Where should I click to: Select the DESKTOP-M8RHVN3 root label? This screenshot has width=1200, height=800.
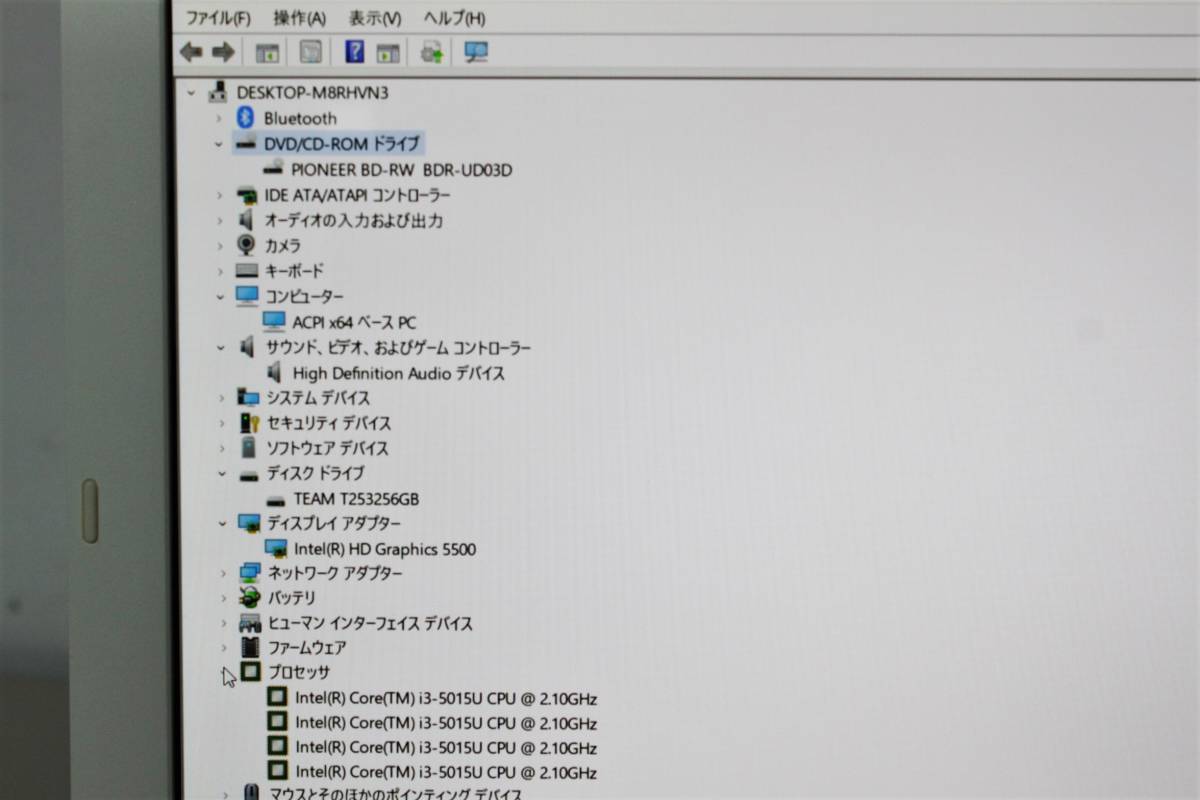[x=312, y=93]
